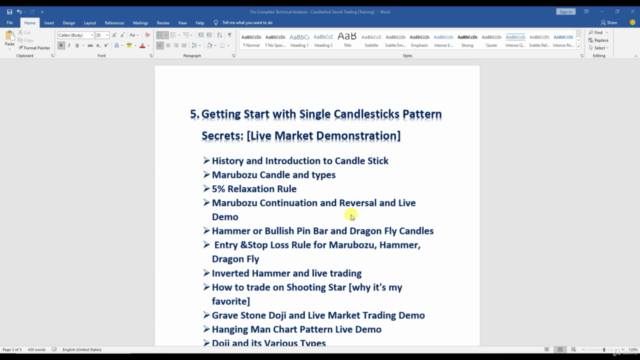The width and height of the screenshot is (640, 360).
Task: Open Change Case dropdown
Action: (x=134, y=35)
